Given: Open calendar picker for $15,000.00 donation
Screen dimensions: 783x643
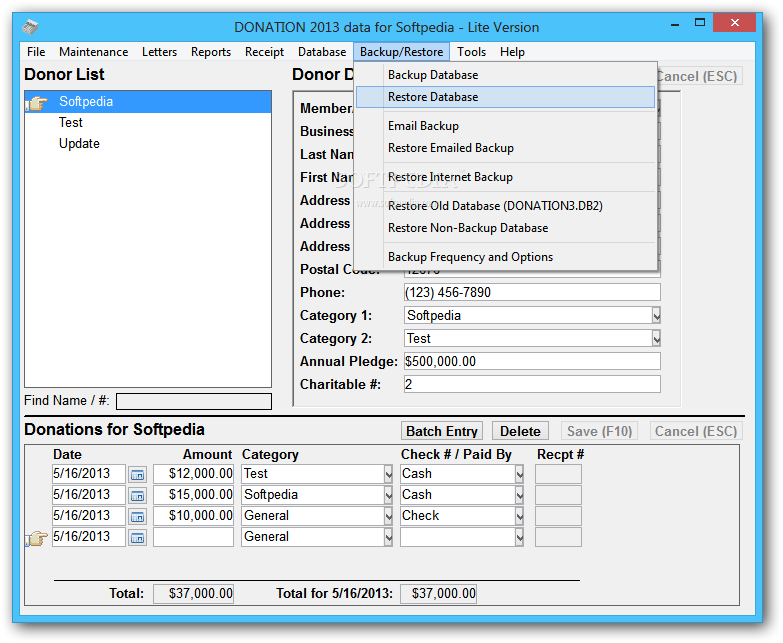Looking at the screenshot, I should (137, 495).
